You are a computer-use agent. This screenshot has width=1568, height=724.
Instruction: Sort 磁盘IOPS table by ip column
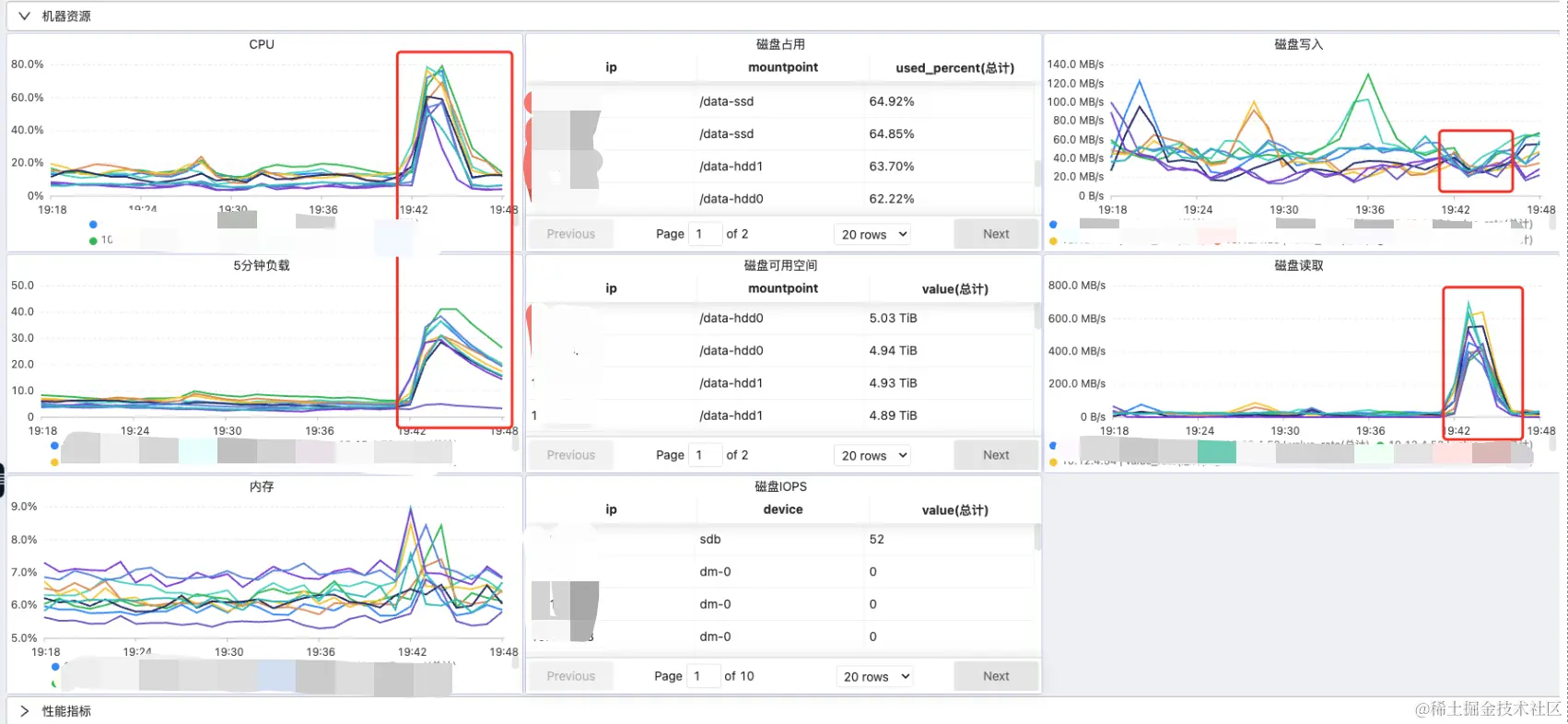coord(611,509)
